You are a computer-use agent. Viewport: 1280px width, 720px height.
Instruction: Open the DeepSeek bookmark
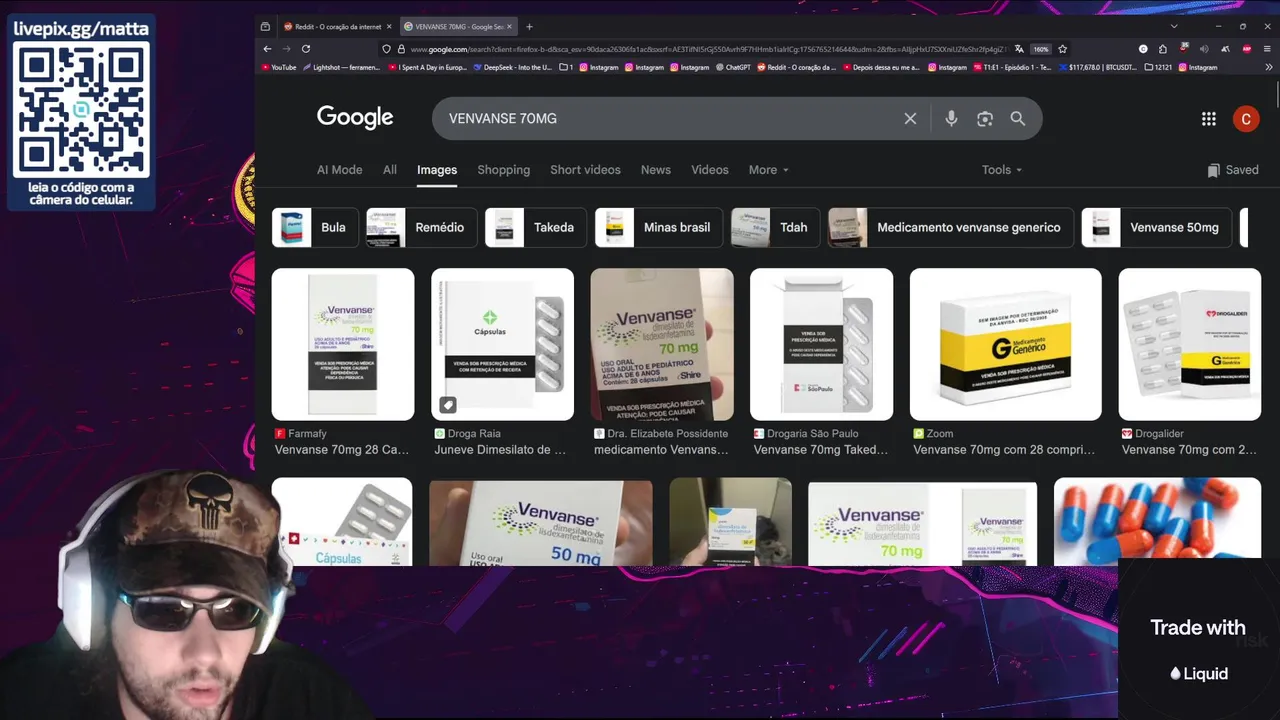[513, 67]
